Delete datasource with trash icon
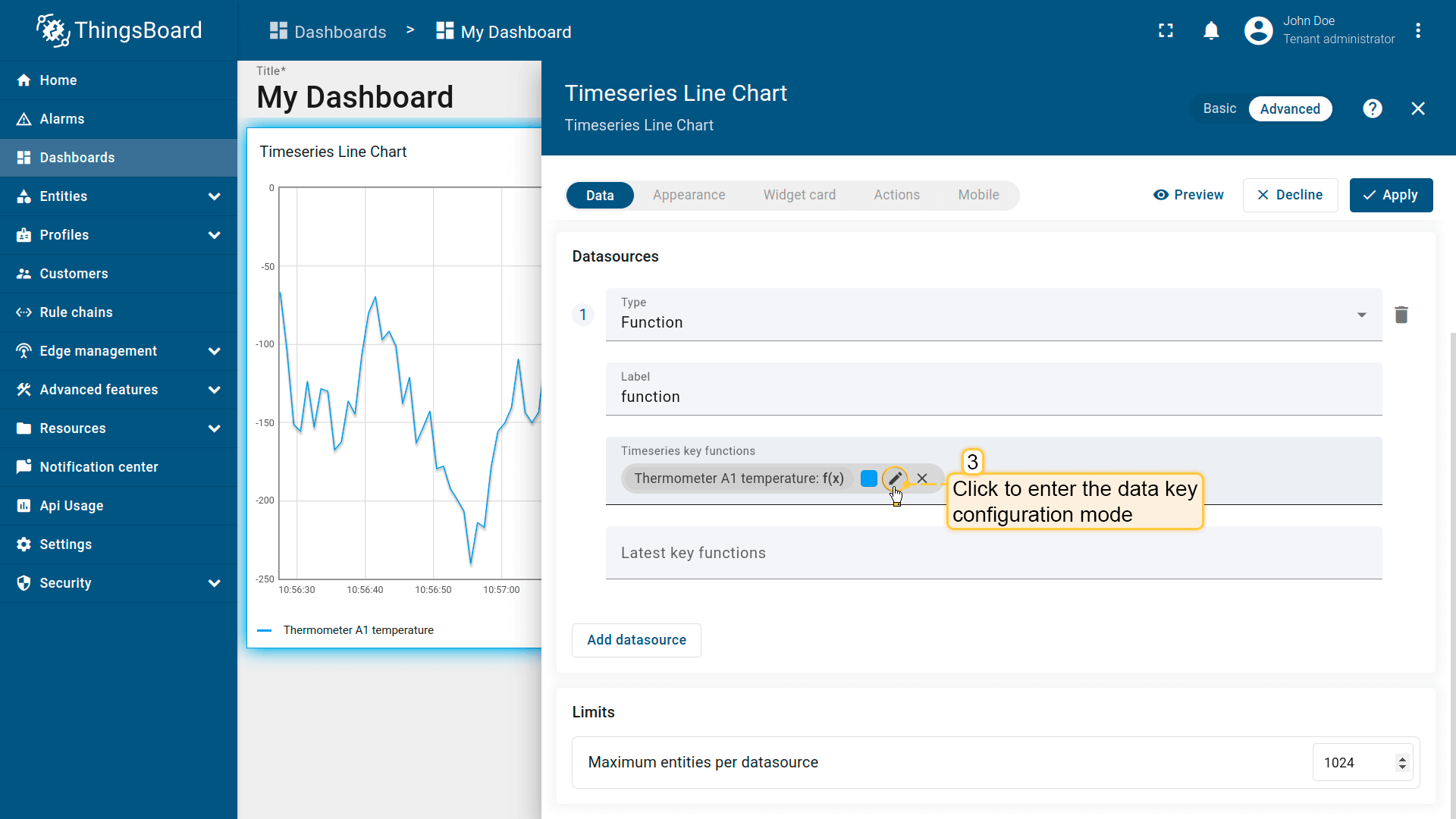 1401,315
